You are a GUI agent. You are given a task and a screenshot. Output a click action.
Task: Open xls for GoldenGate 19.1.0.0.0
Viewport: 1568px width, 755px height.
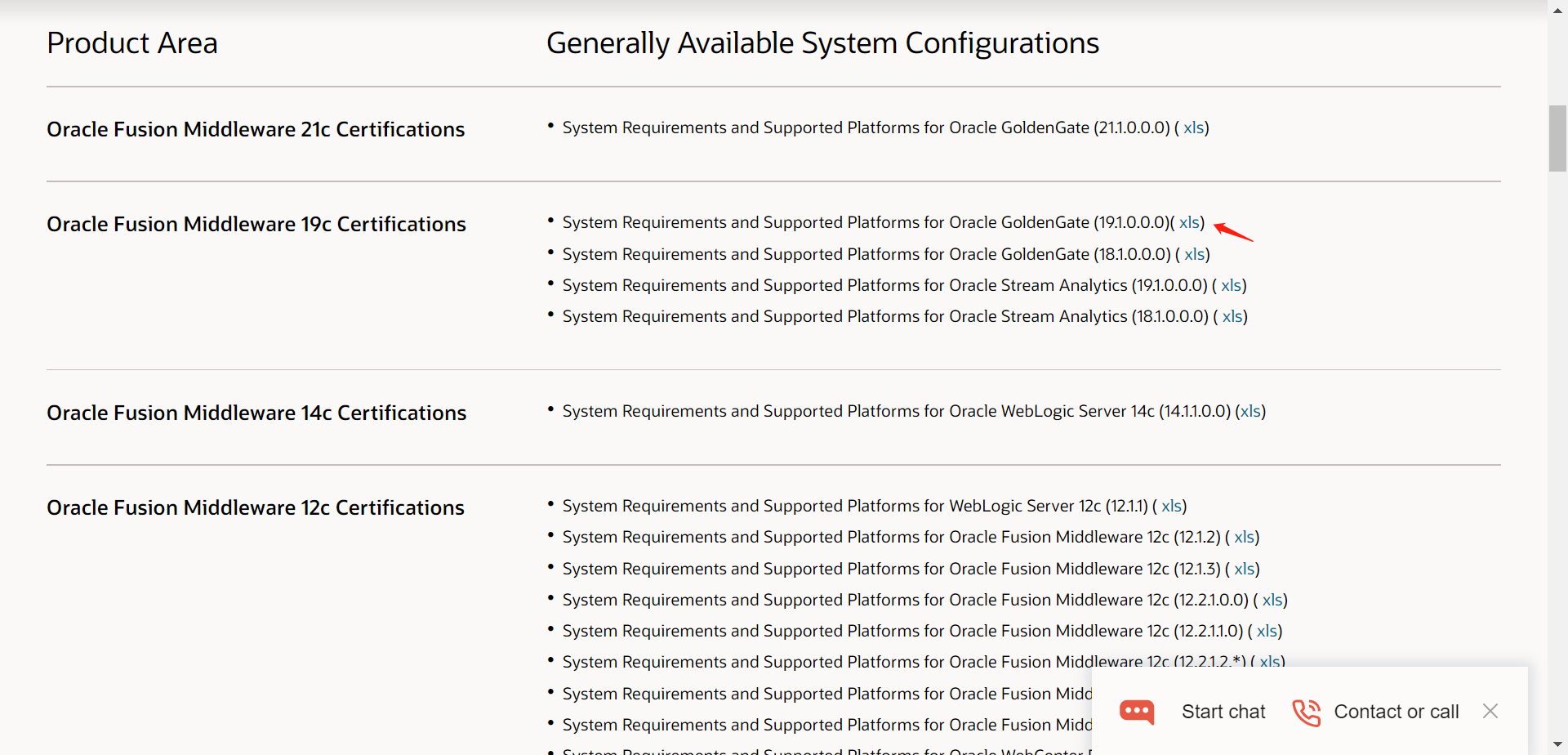pyautogui.click(x=1189, y=223)
